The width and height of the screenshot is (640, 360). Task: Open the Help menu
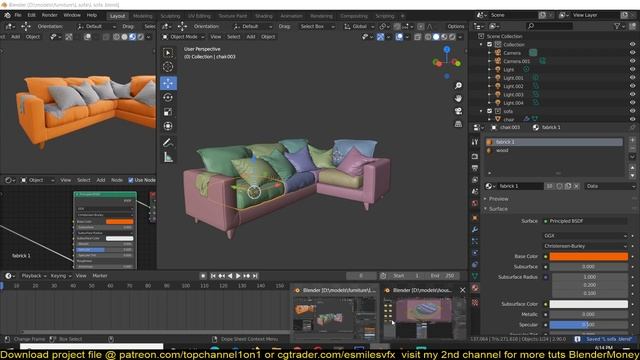pos(91,15)
